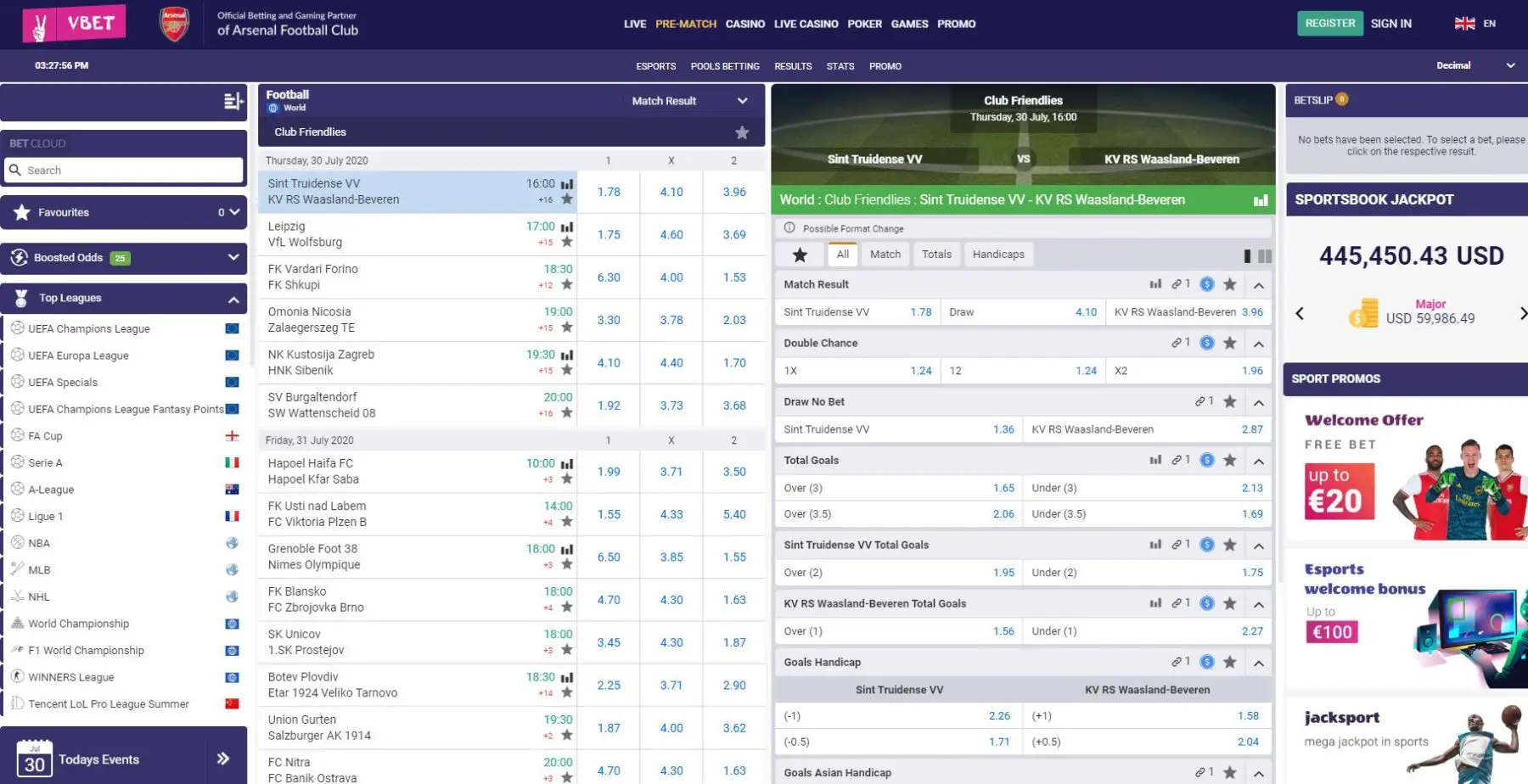Click the Double Chance link icon
Image resolution: width=1528 pixels, height=784 pixels.
tap(1177, 344)
